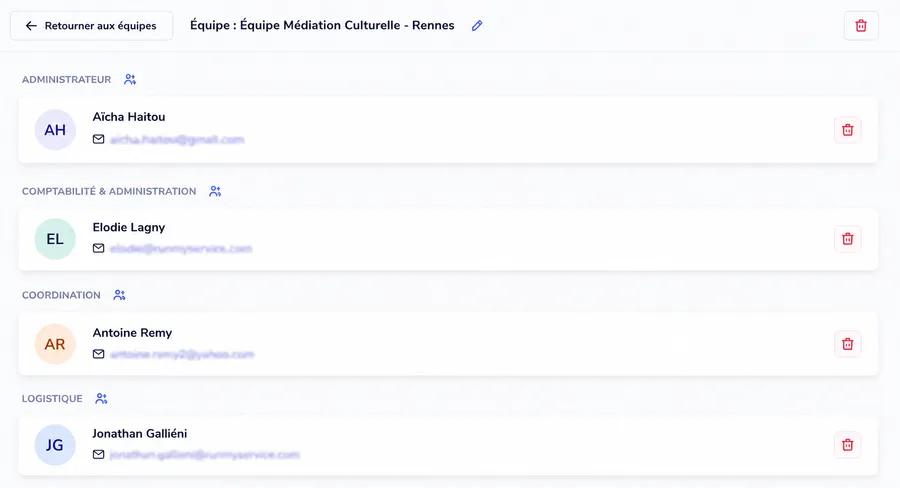Click the pencil icon to rename team
Screen dimensions: 900x488
pyautogui.click(x=477, y=26)
